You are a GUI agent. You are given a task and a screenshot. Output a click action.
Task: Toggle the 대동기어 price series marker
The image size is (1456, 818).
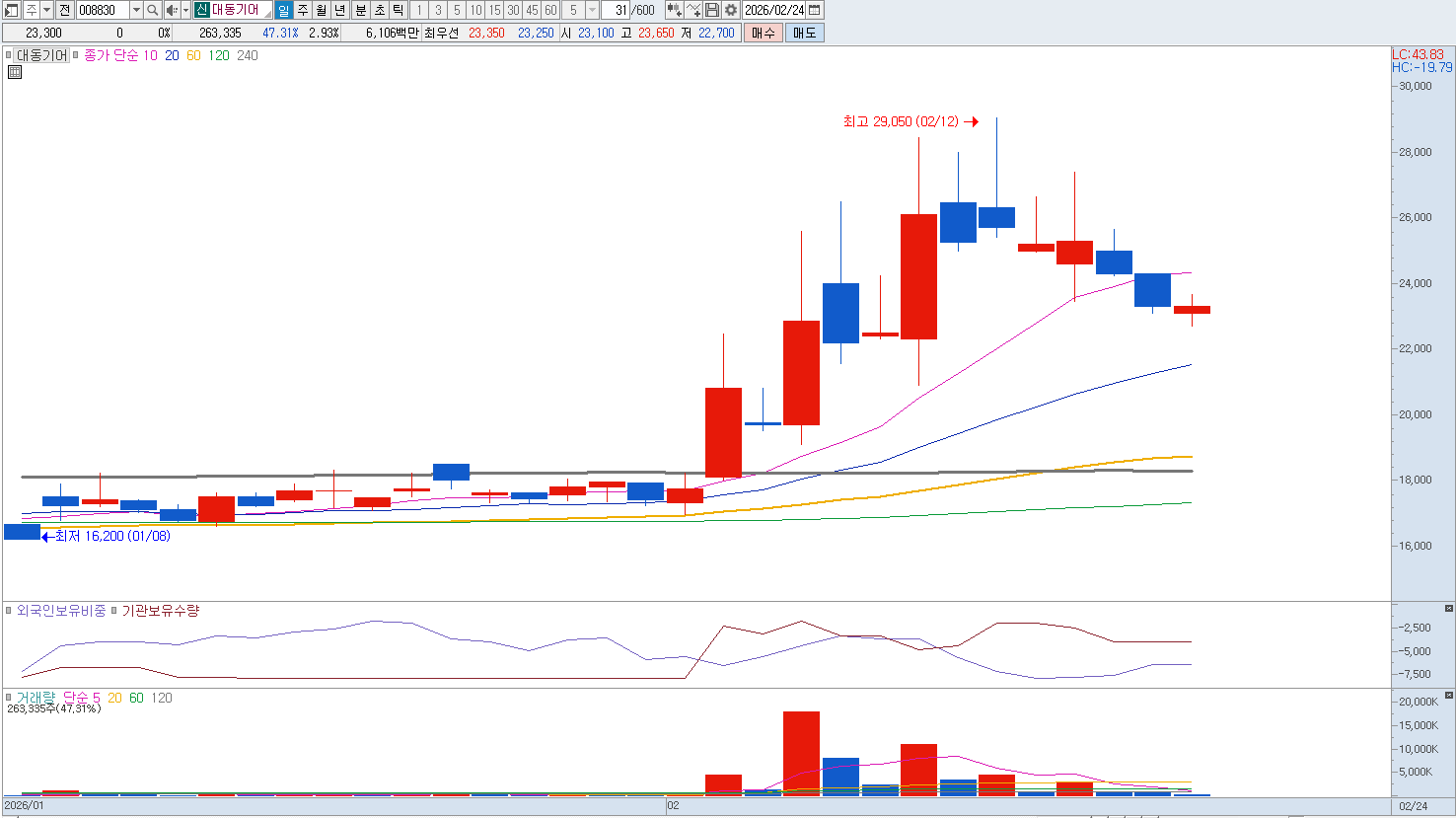9,55
